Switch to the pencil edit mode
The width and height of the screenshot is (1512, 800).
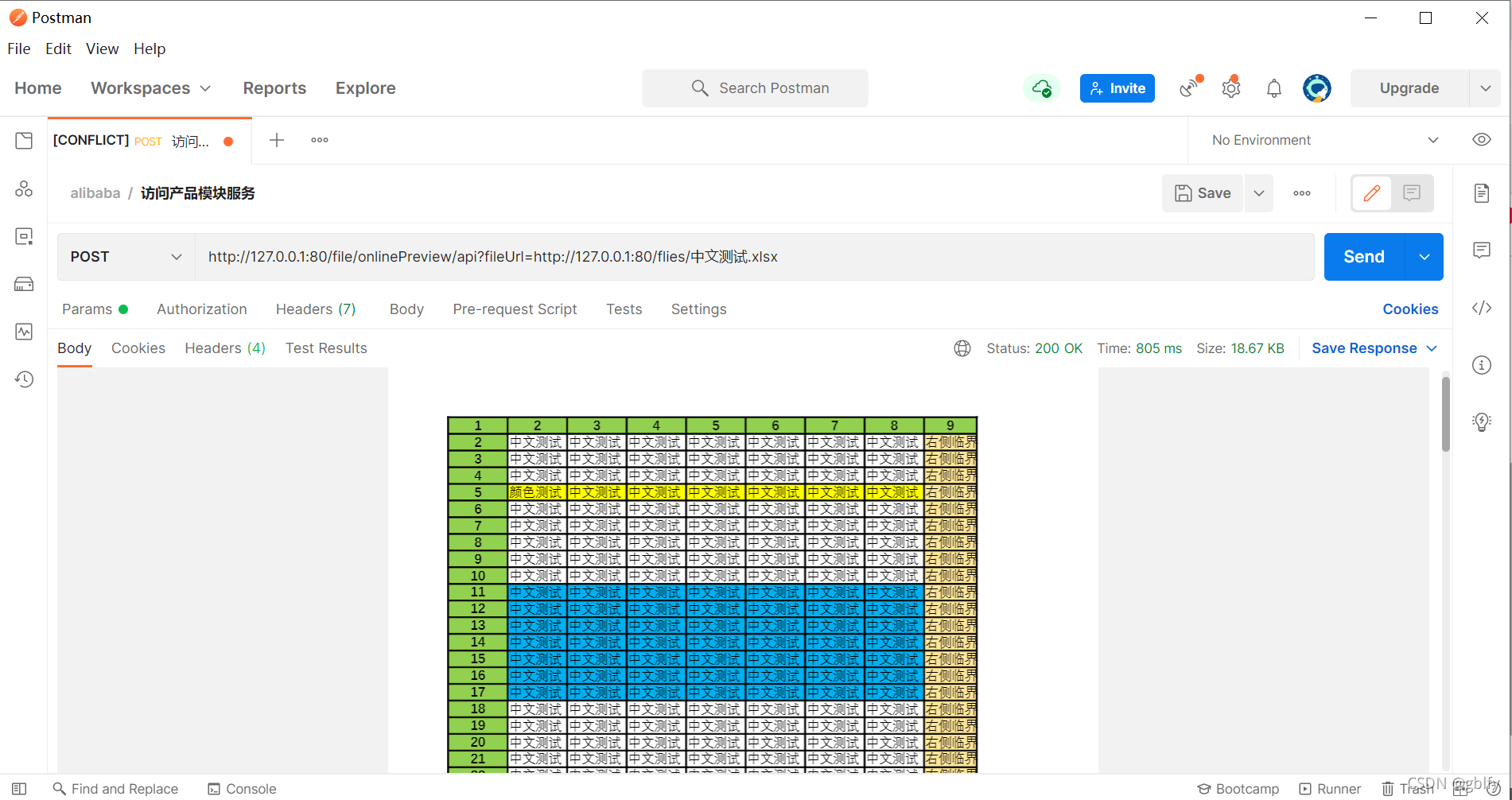coord(1372,193)
